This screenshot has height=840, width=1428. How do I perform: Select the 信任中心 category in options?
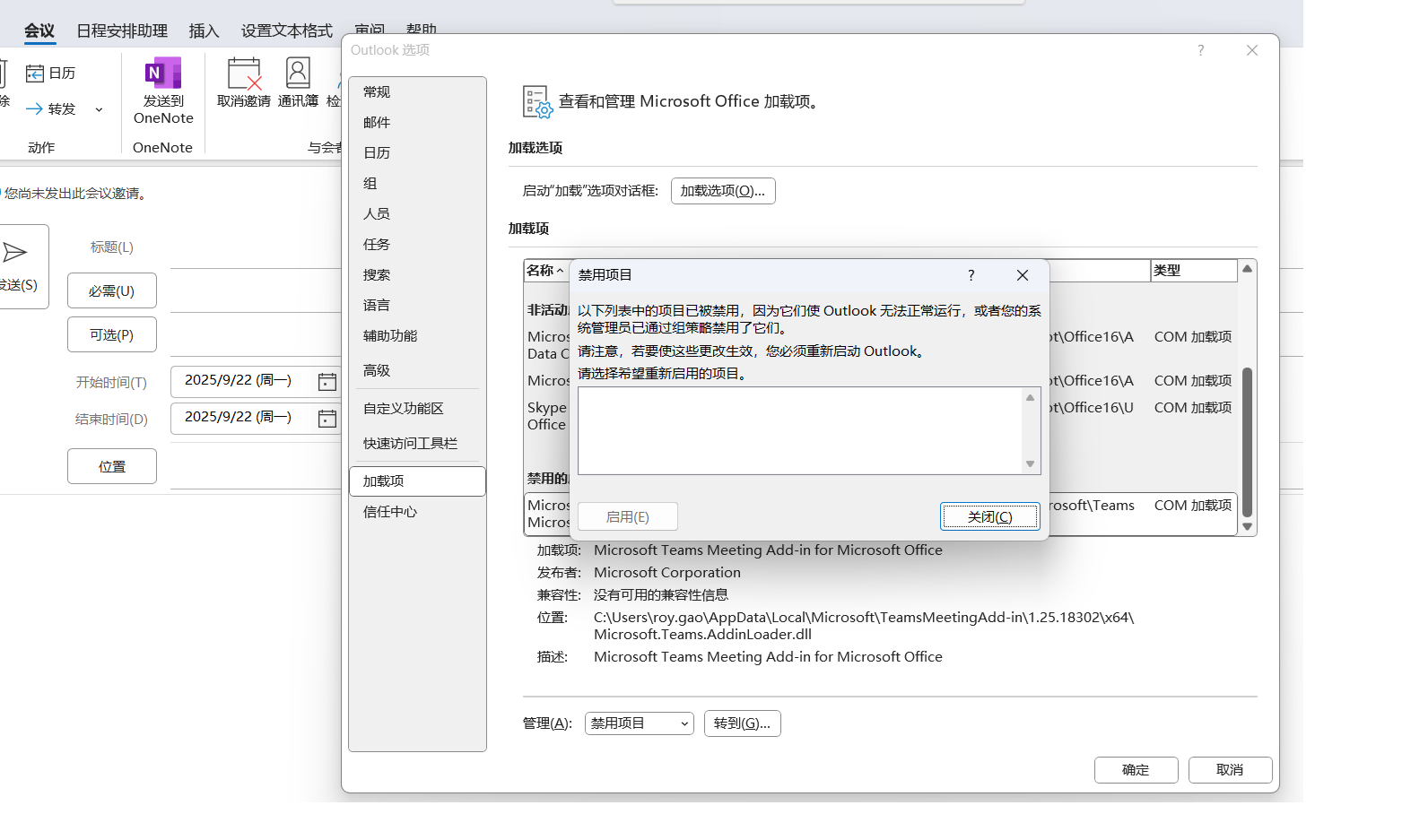[390, 512]
